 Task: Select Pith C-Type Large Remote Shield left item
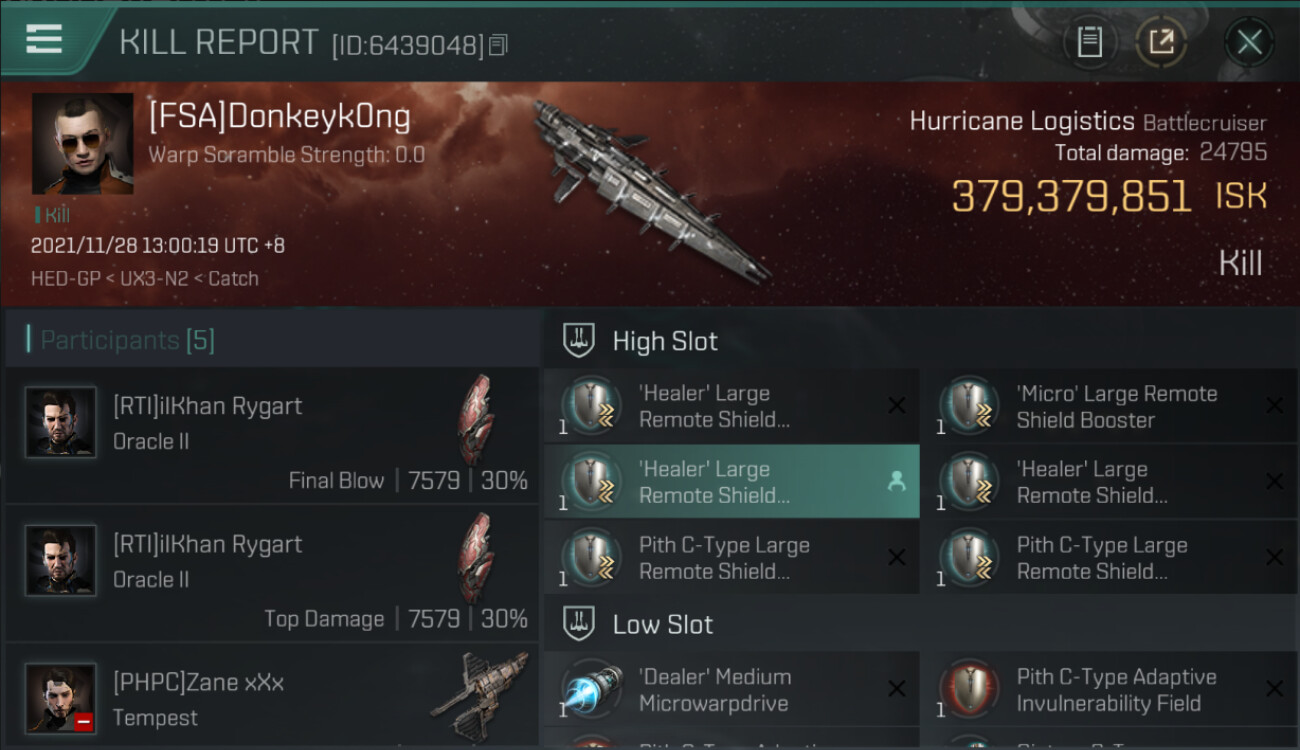tap(731, 557)
